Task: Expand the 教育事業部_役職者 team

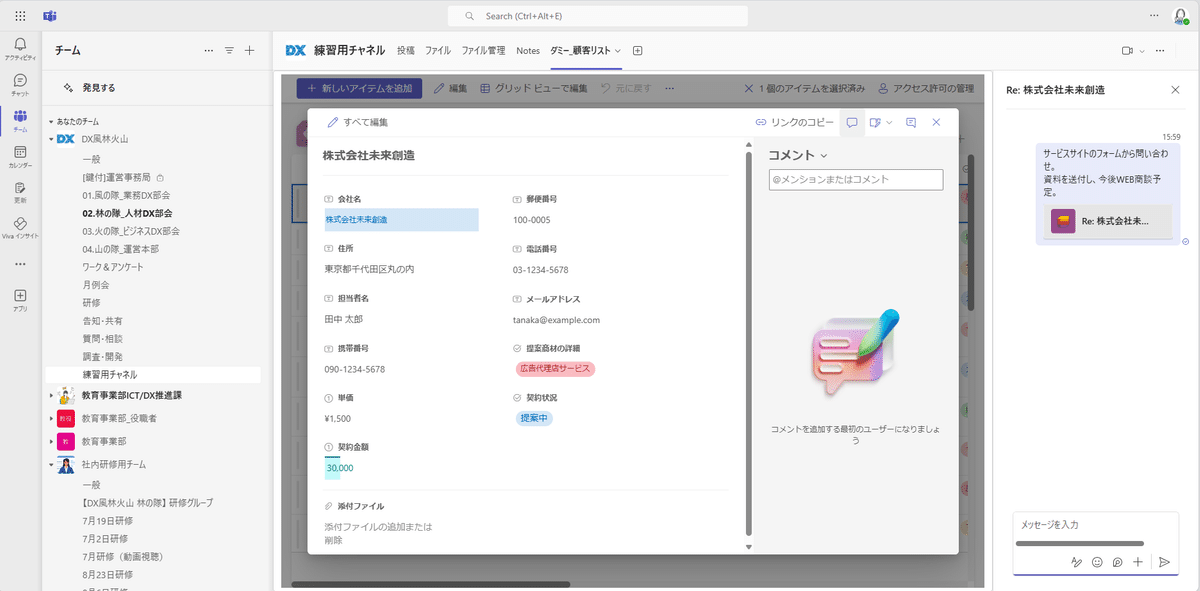Action: [51, 418]
